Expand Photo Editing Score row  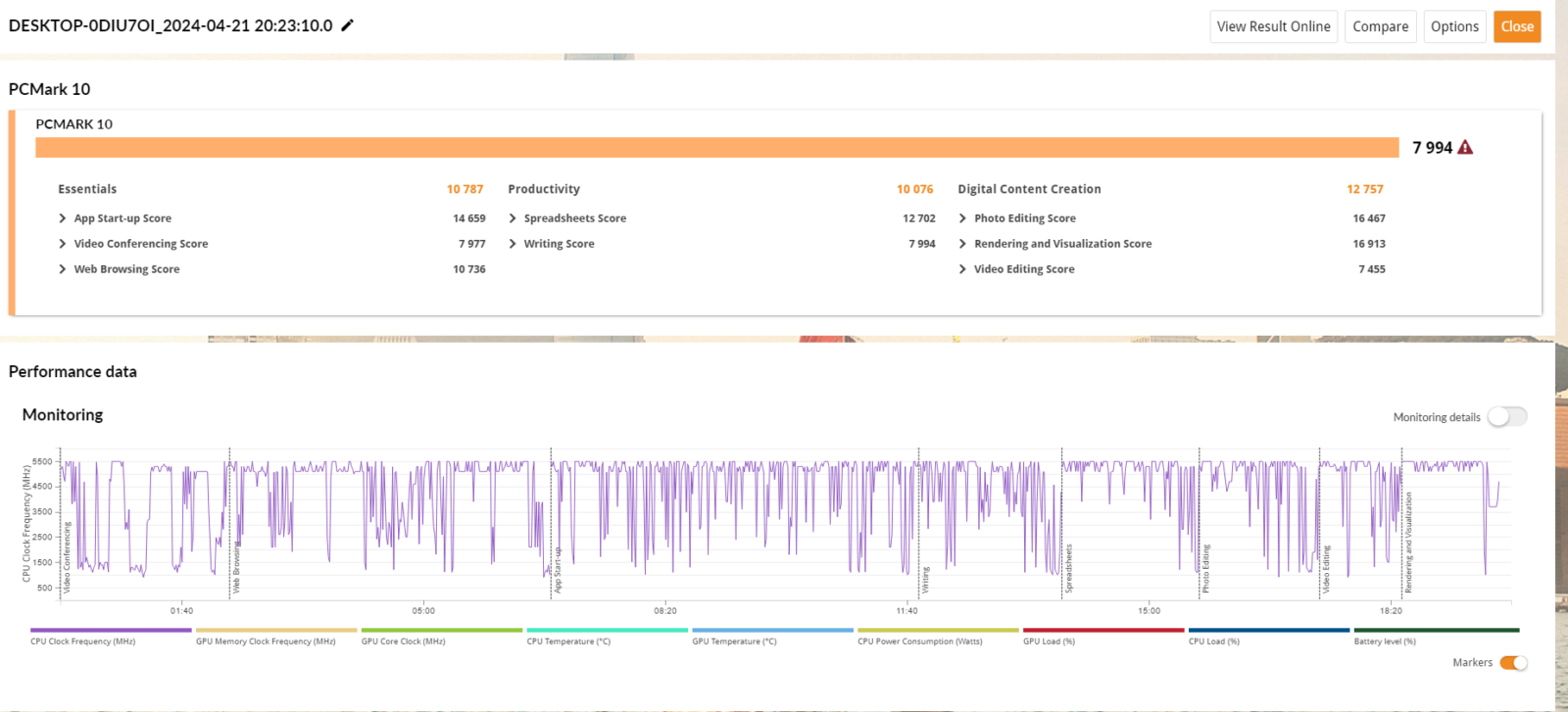pyautogui.click(x=962, y=218)
